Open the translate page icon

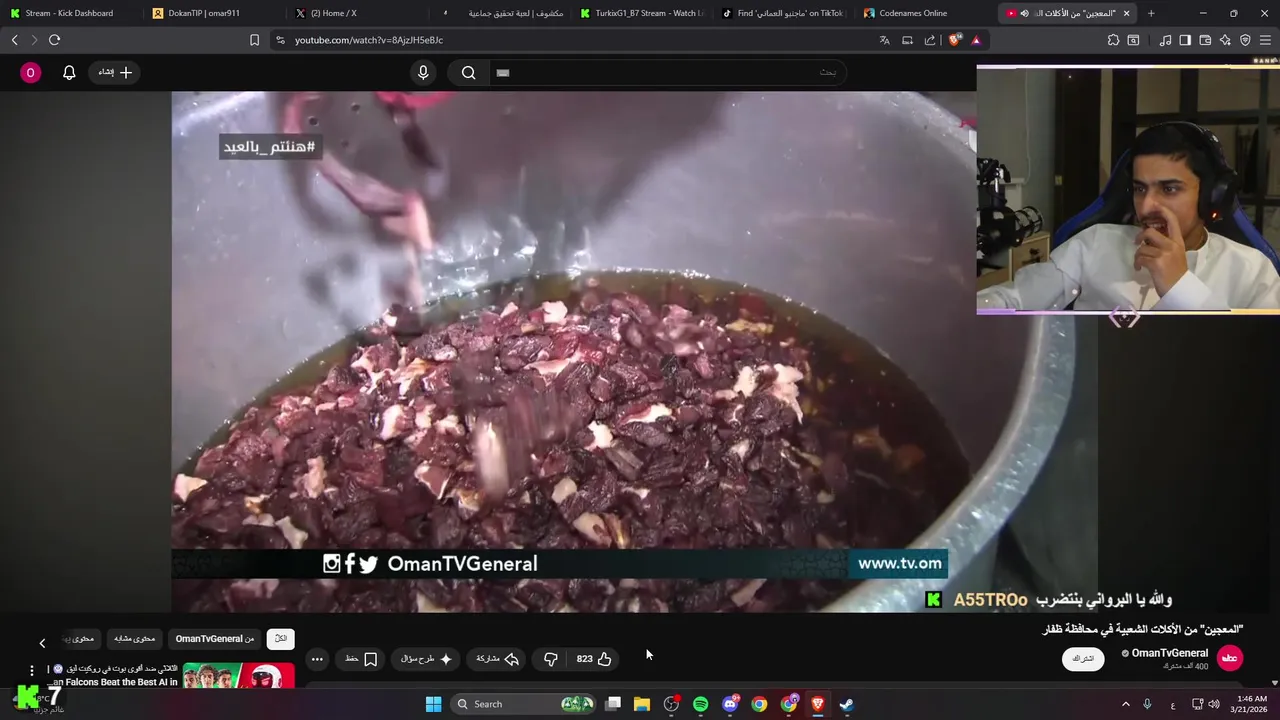884,40
